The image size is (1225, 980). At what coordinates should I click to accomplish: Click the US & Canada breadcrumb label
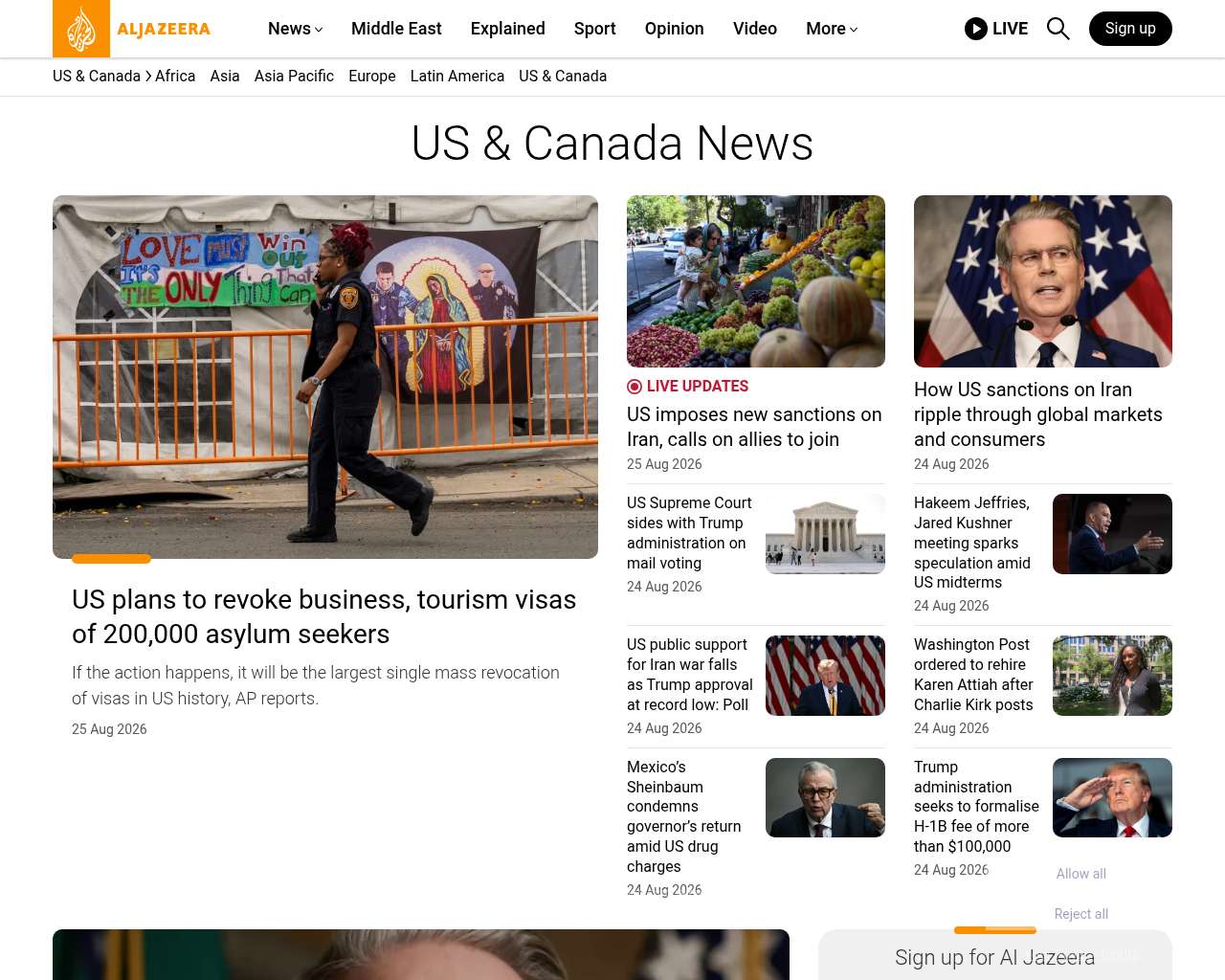pyautogui.click(x=97, y=77)
